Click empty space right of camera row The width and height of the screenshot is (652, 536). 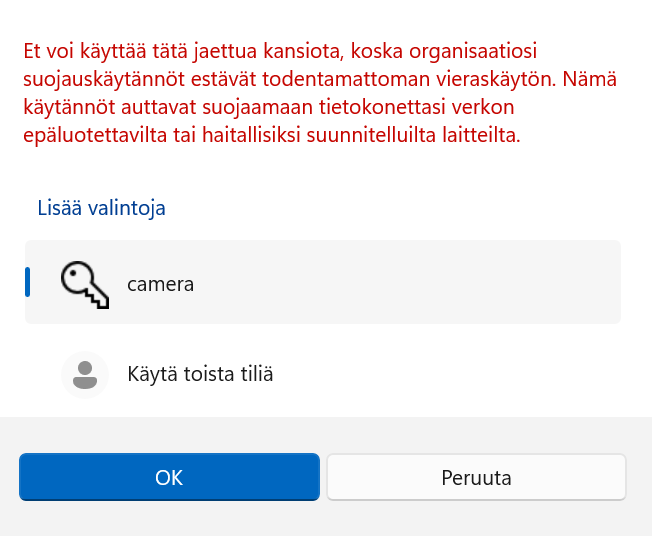point(450,283)
